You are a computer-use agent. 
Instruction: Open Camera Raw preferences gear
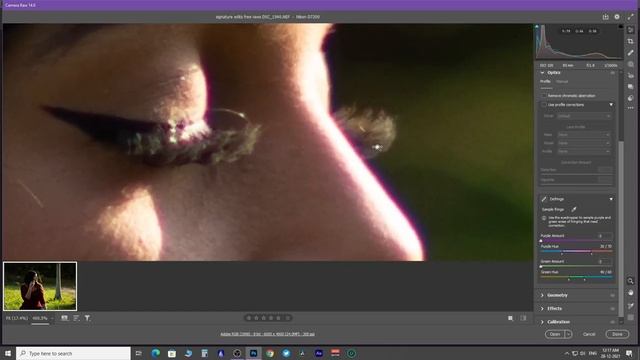point(617,17)
